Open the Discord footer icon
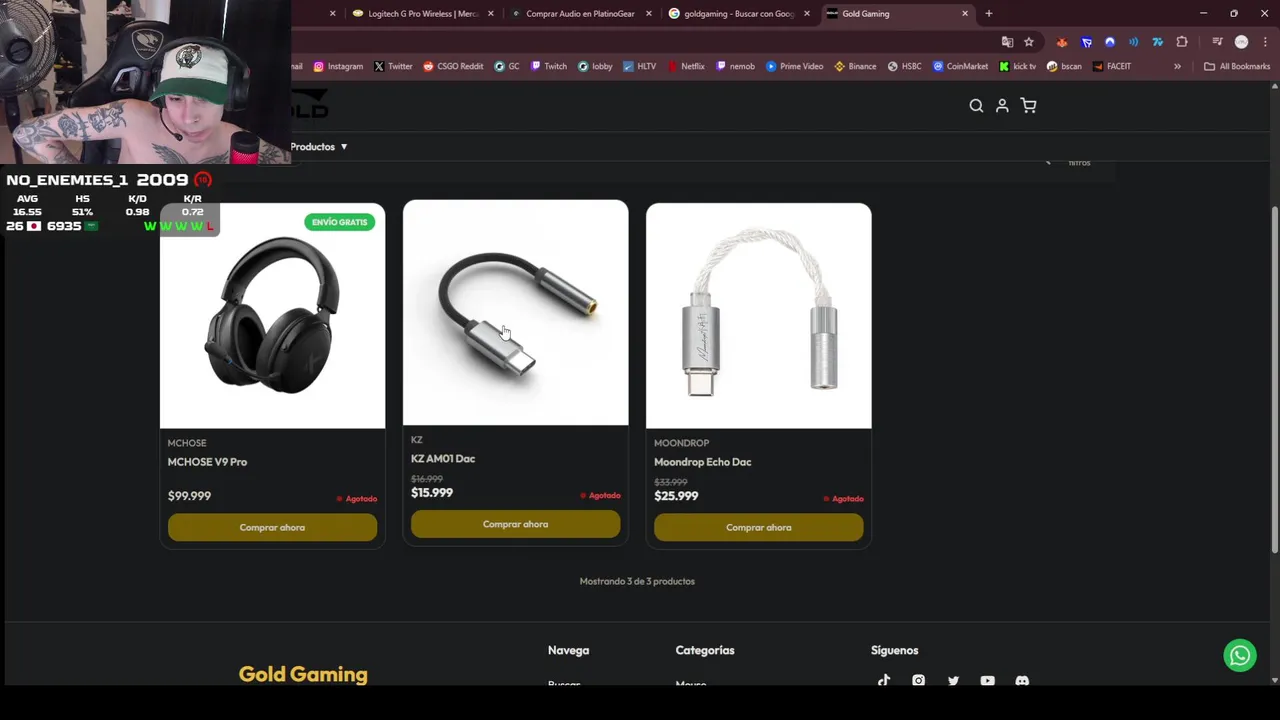This screenshot has height=720, width=1280. [x=1022, y=681]
